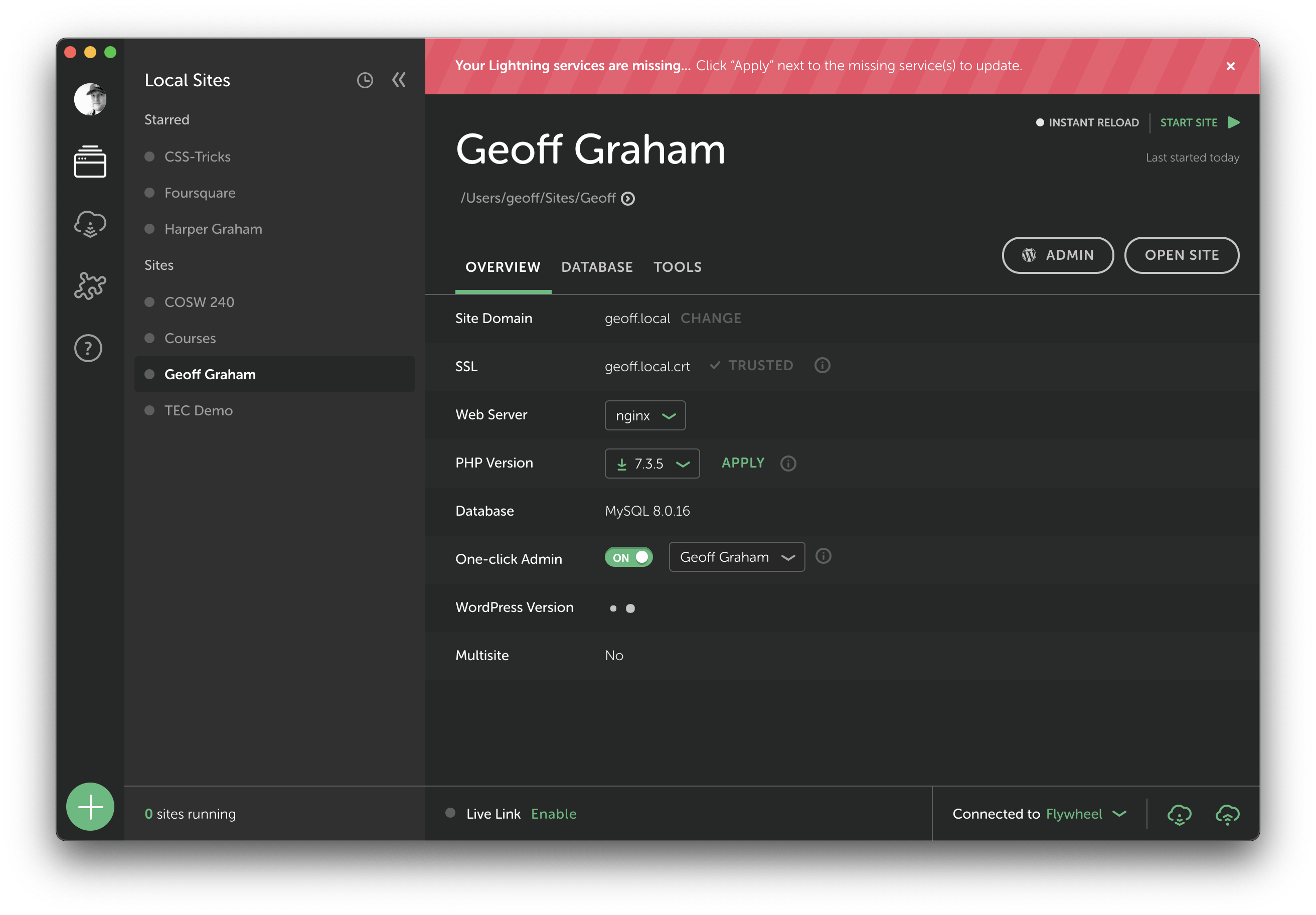Click the geoff.local.crt certificate text
The width and height of the screenshot is (1316, 915).
(647, 367)
